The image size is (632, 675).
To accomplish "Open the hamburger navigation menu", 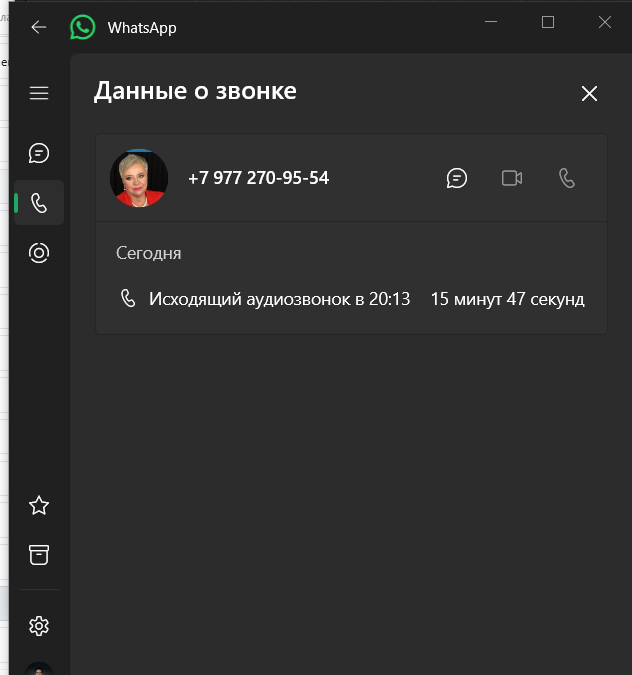I will tap(39, 93).
